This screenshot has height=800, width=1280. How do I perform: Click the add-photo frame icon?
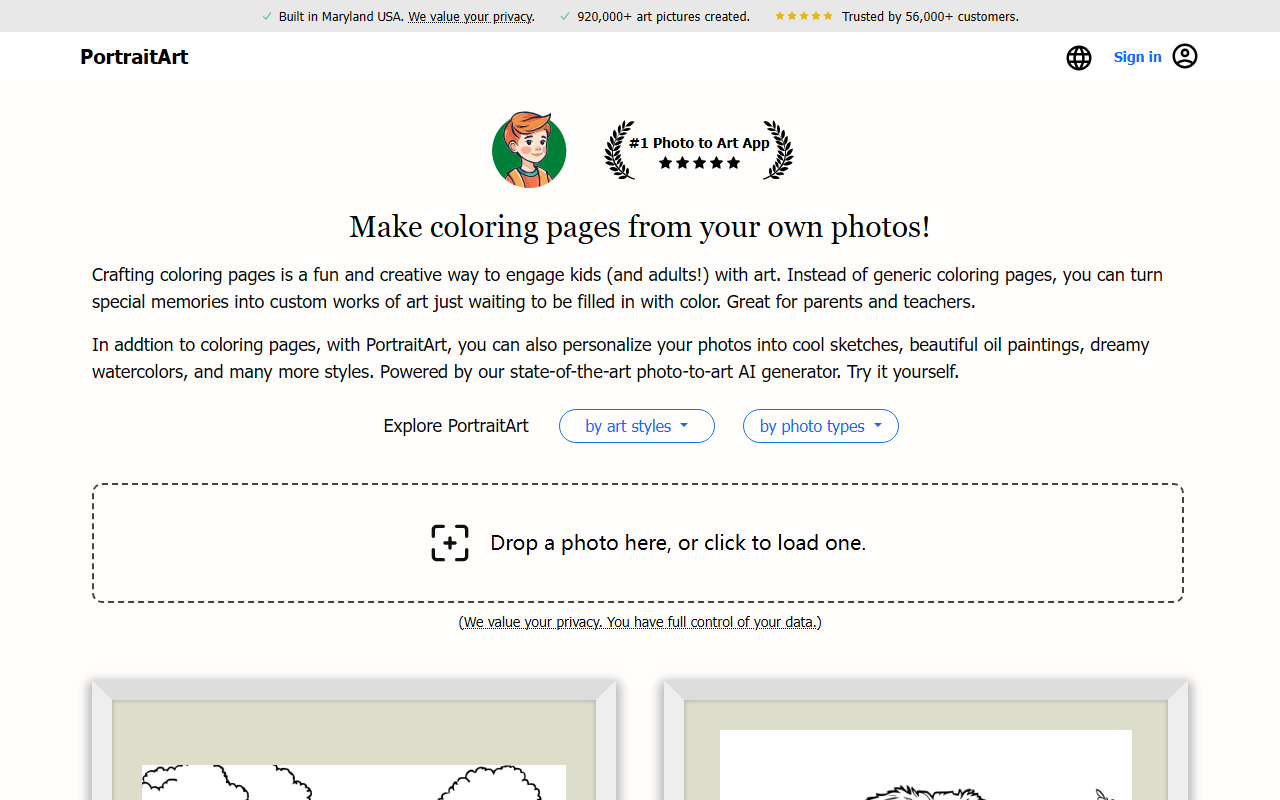tap(450, 543)
